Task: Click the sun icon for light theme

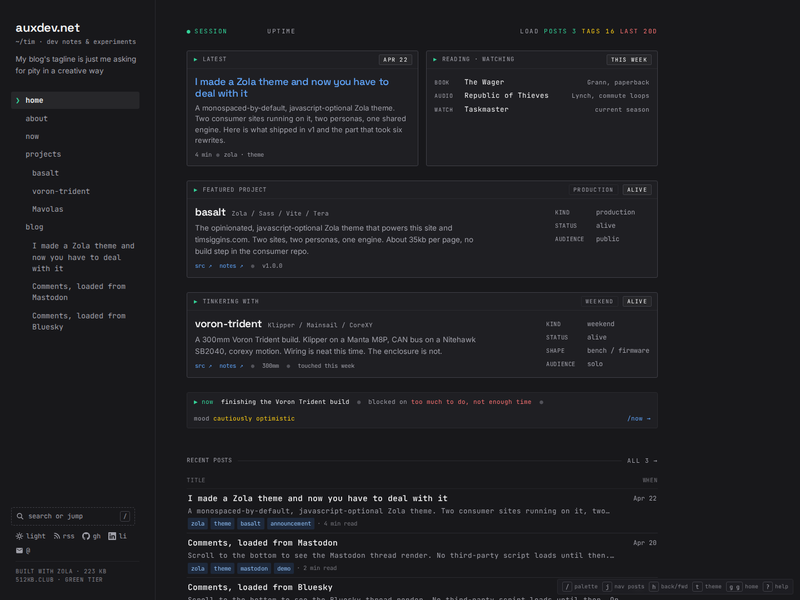Action: click(19, 536)
